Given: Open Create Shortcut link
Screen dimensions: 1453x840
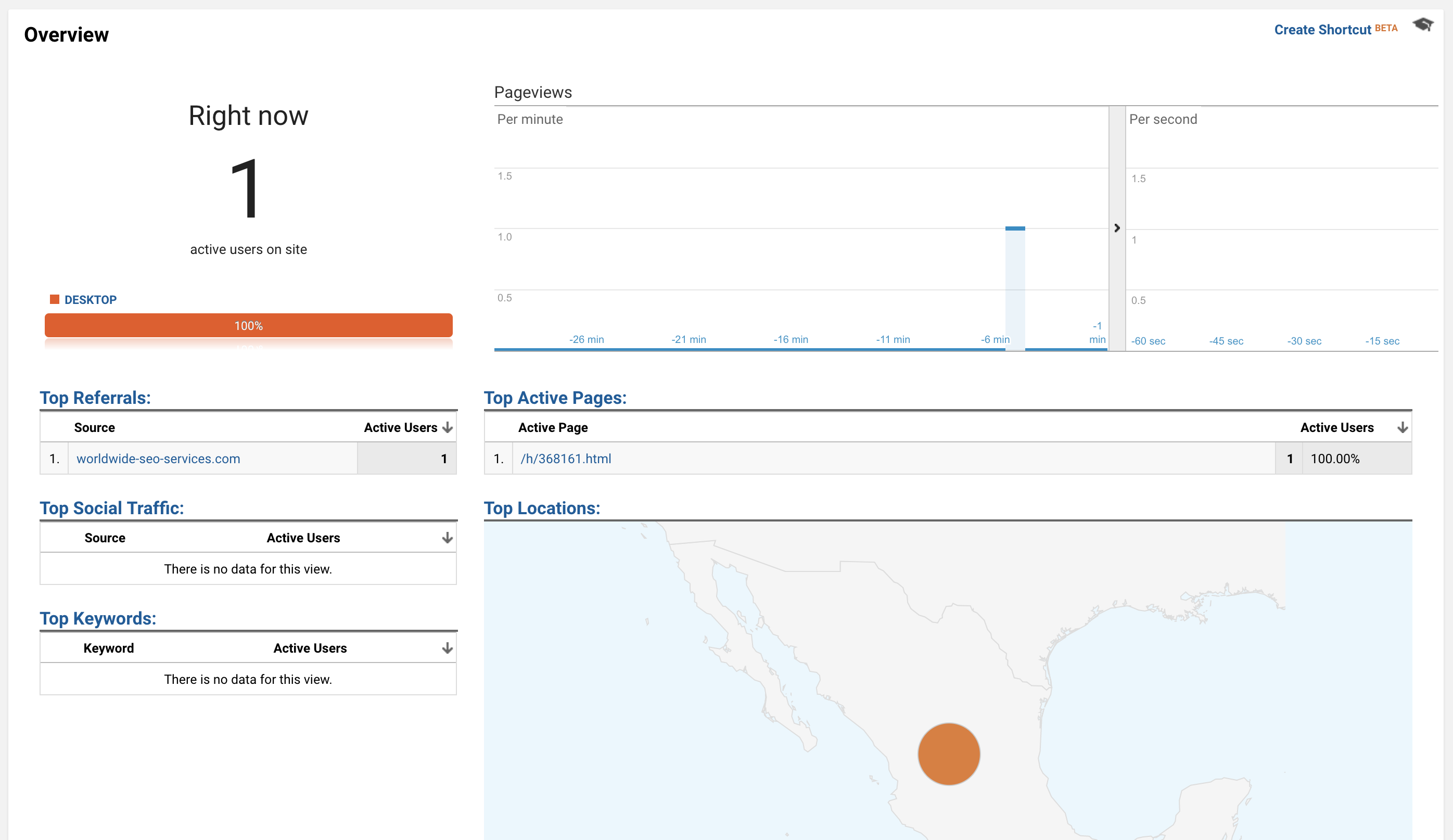Looking at the screenshot, I should [1322, 30].
